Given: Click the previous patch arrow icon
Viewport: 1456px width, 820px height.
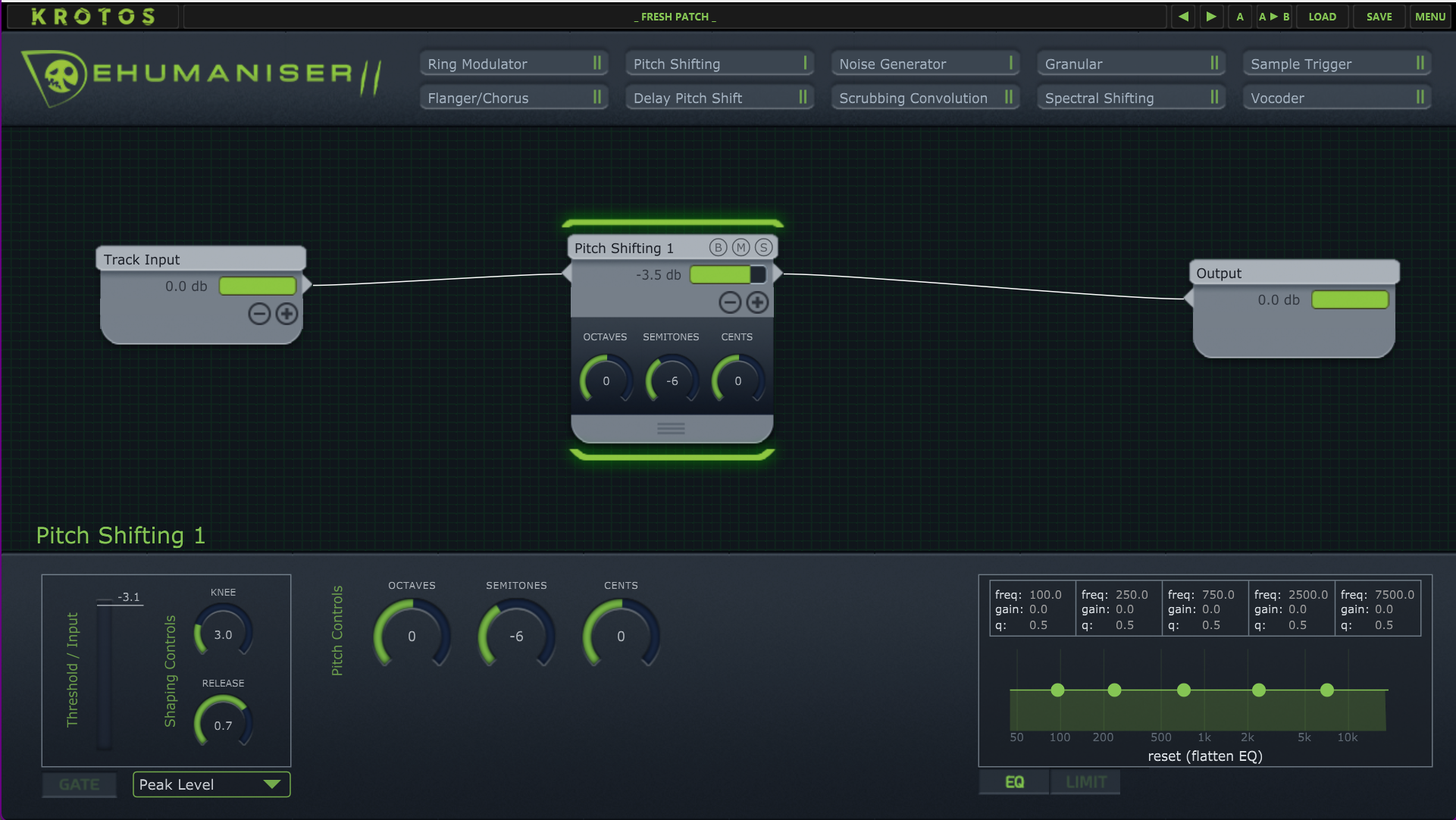Looking at the screenshot, I should [x=1183, y=16].
